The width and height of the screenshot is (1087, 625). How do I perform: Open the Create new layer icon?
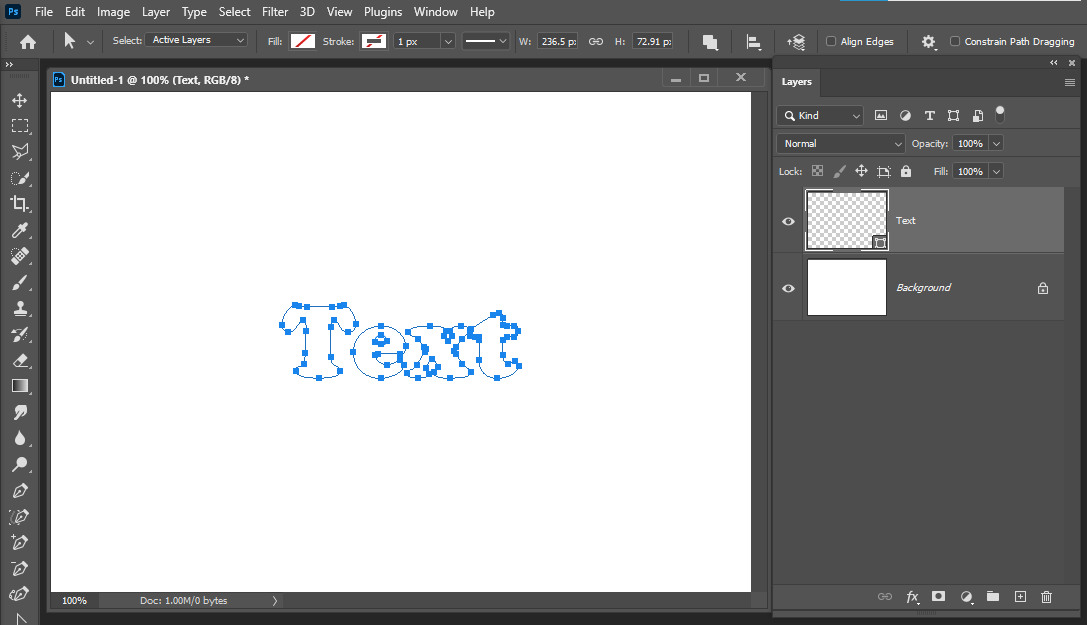coord(1019,596)
